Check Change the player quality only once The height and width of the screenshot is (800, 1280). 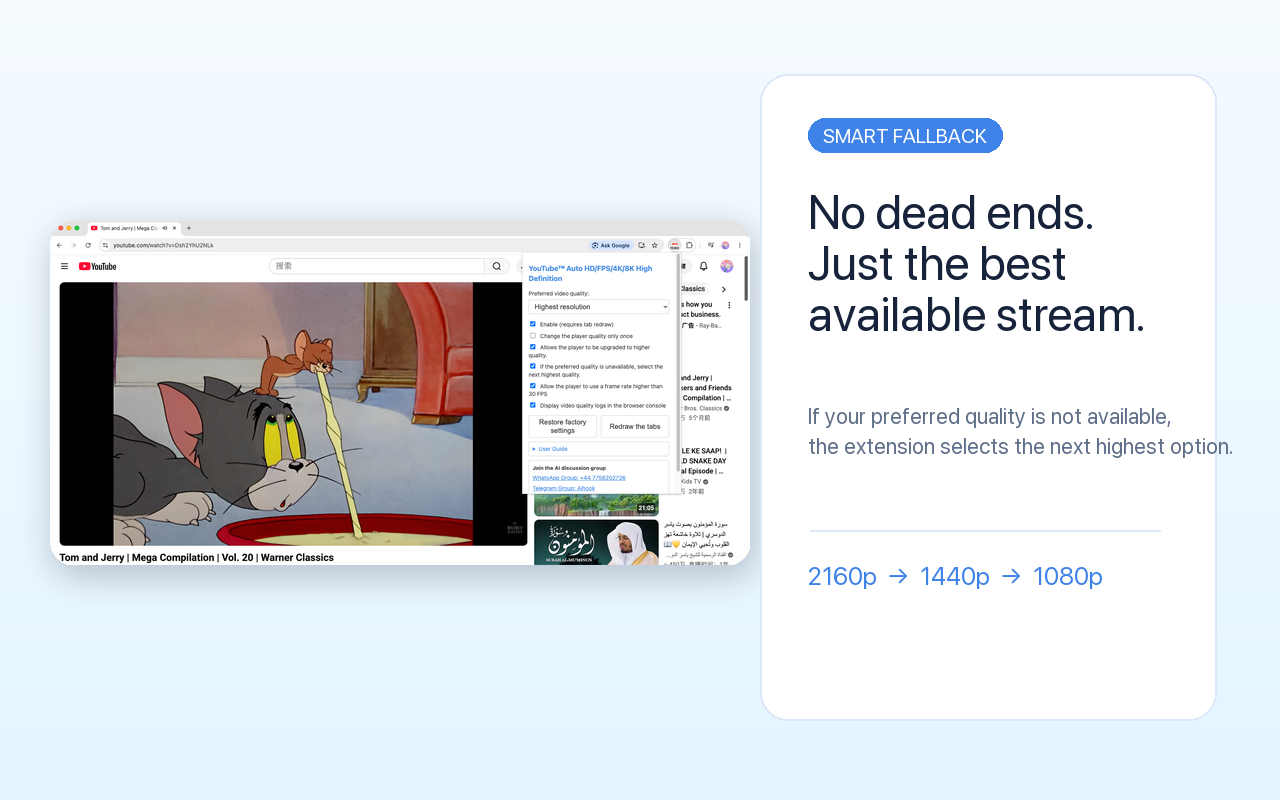[x=533, y=336]
